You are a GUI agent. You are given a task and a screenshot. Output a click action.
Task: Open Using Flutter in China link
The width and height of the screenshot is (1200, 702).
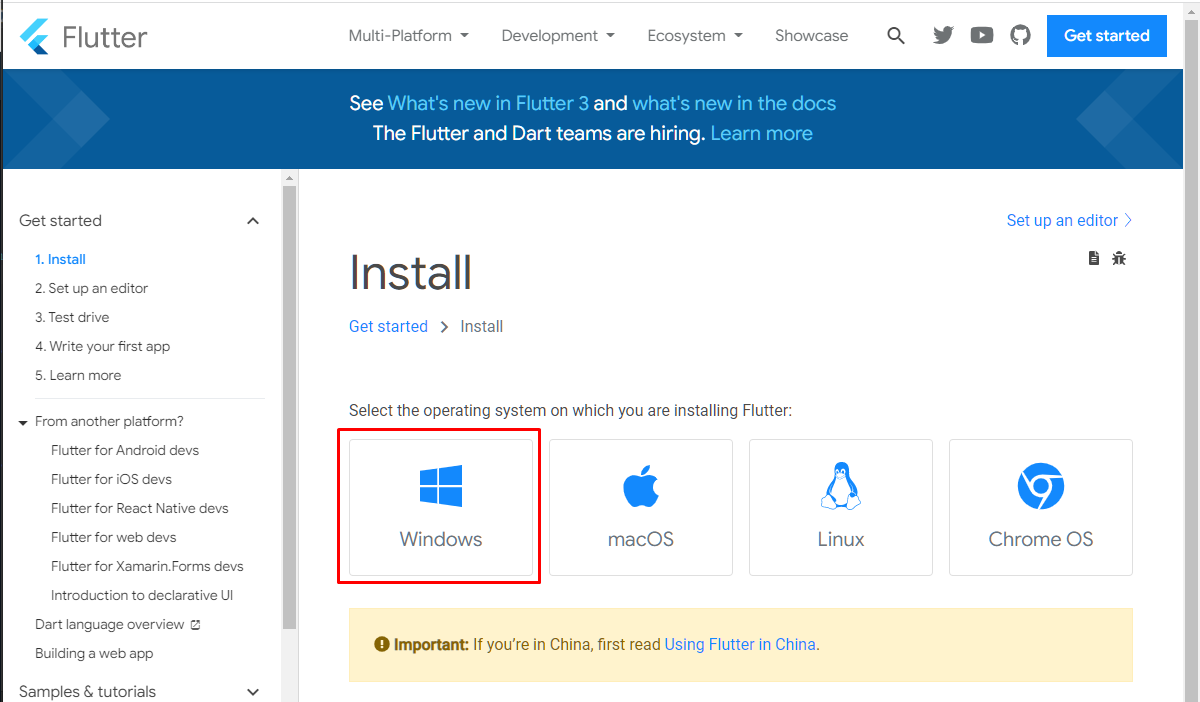[x=740, y=645]
